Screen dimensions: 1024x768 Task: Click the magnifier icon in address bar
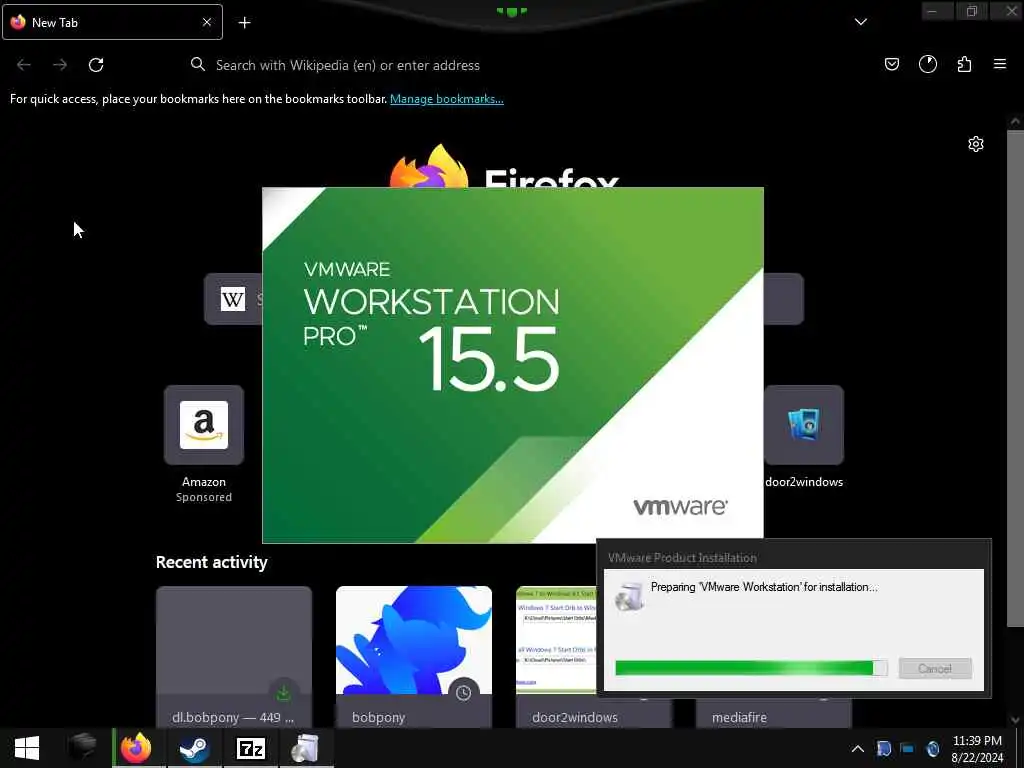point(197,64)
